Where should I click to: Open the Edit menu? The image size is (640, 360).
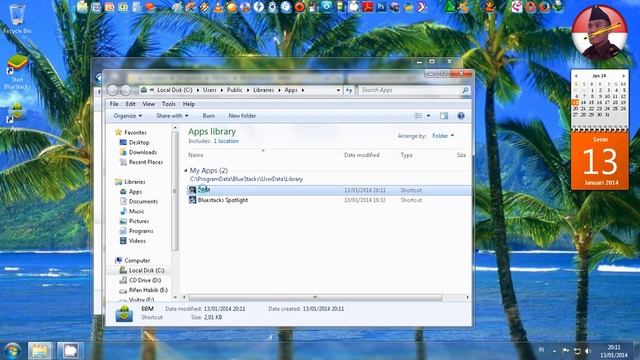click(131, 104)
